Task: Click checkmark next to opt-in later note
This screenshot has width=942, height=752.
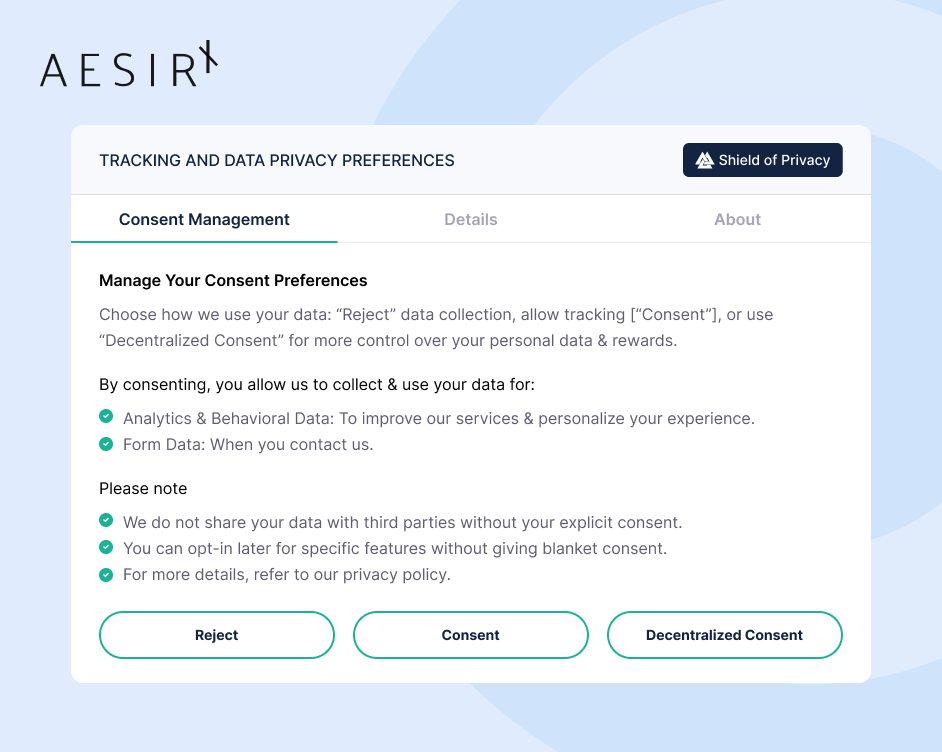Action: pyautogui.click(x=106, y=547)
